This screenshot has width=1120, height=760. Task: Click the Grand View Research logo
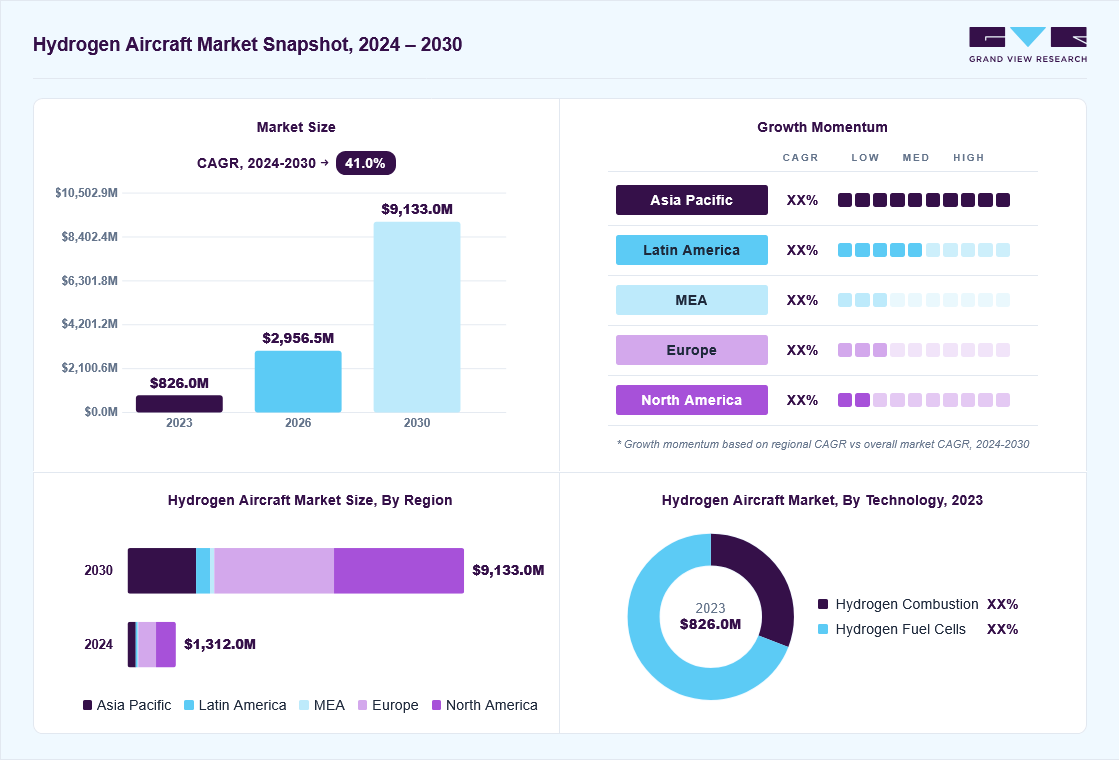click(x=1028, y=45)
